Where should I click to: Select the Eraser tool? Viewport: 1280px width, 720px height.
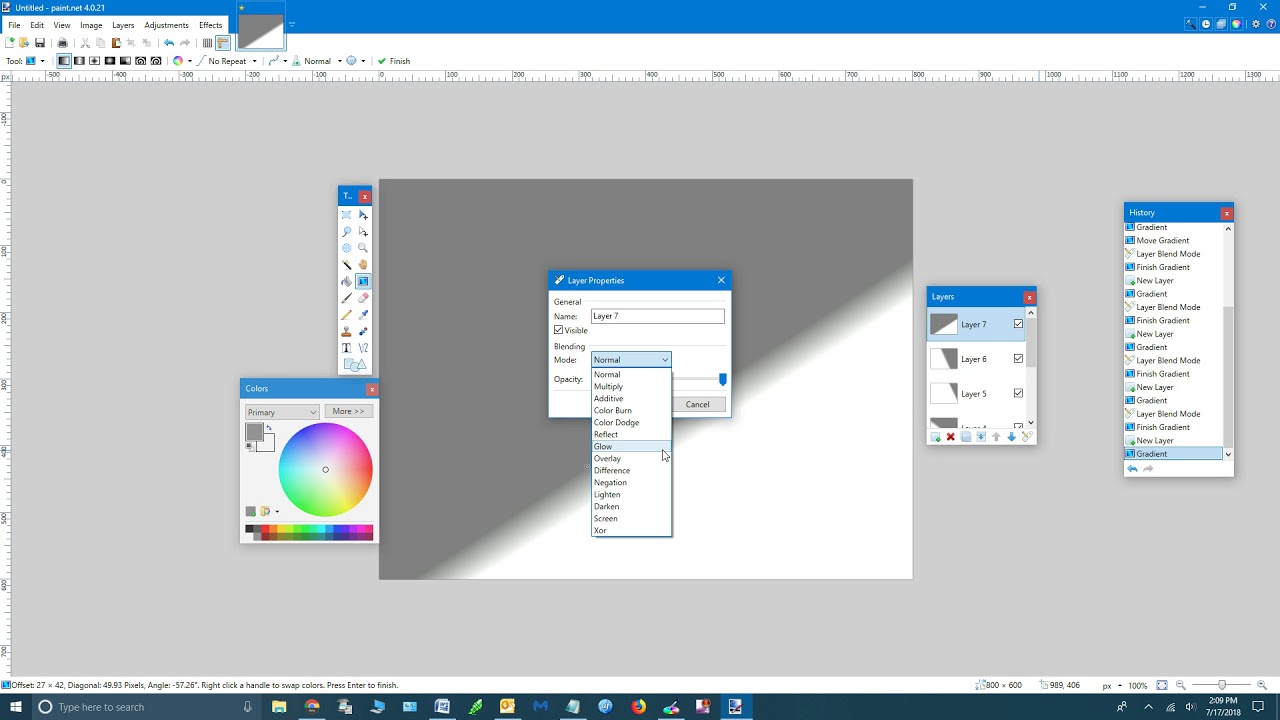tap(363, 298)
